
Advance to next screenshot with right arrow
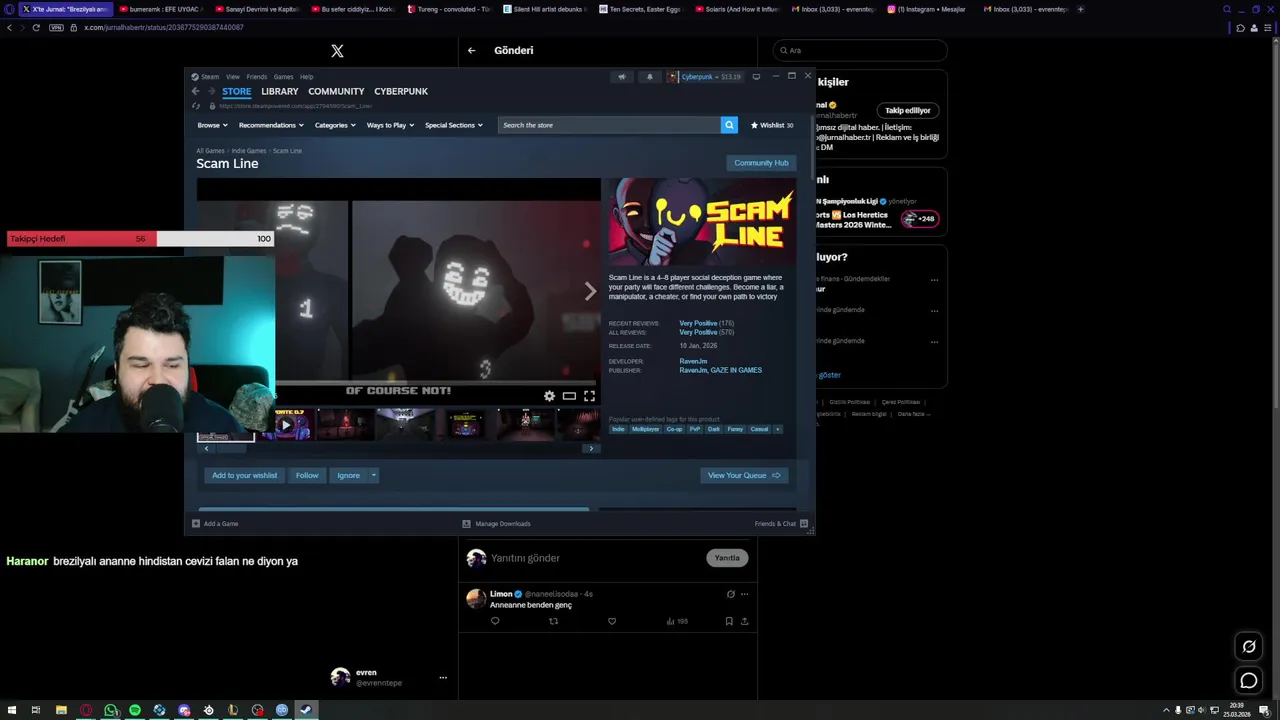pos(590,291)
